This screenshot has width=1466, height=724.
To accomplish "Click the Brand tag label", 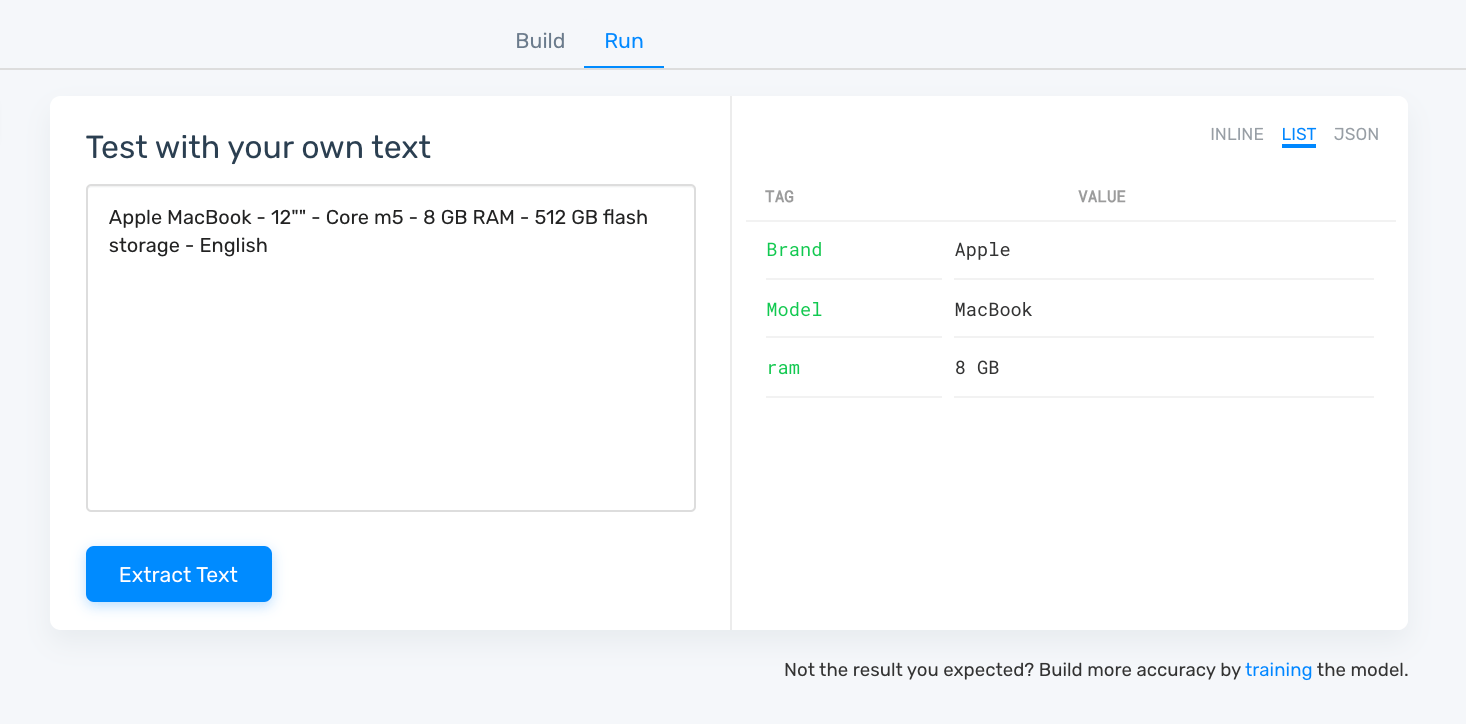I will tap(794, 250).
